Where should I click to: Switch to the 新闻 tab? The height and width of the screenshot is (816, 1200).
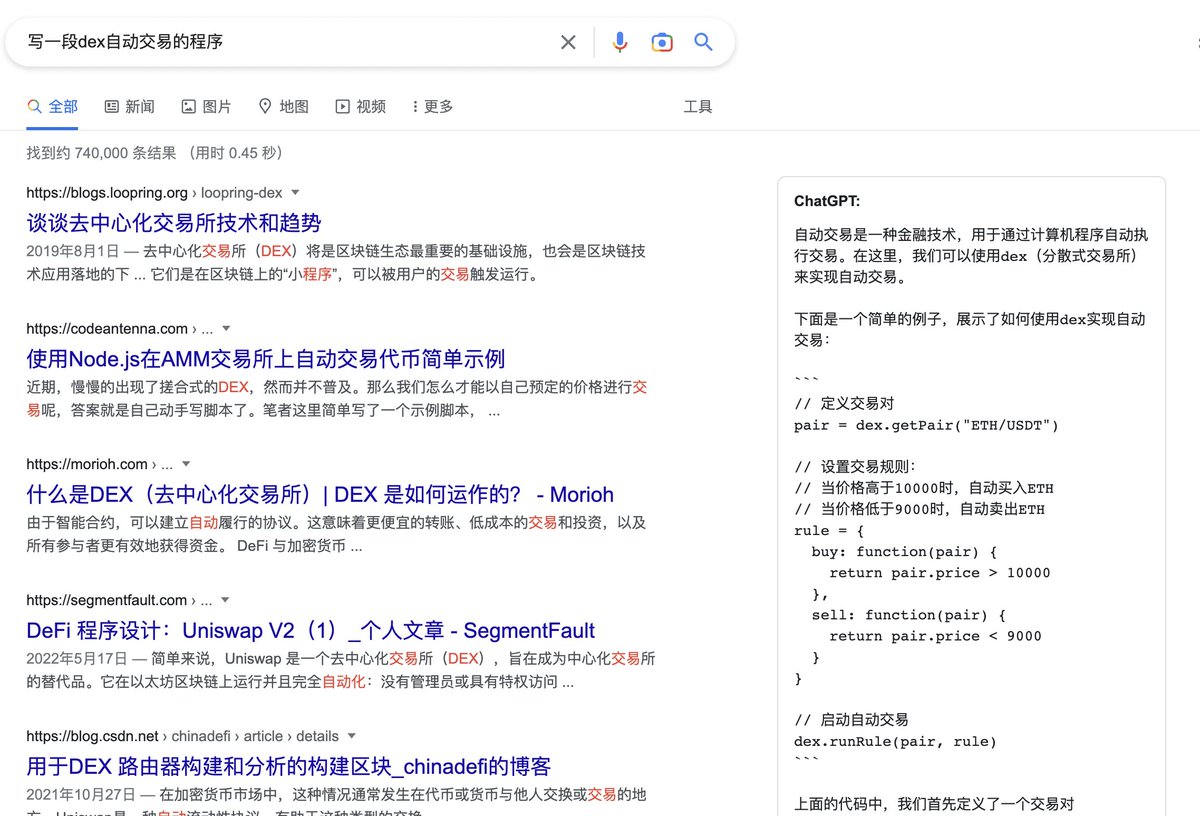(129, 106)
